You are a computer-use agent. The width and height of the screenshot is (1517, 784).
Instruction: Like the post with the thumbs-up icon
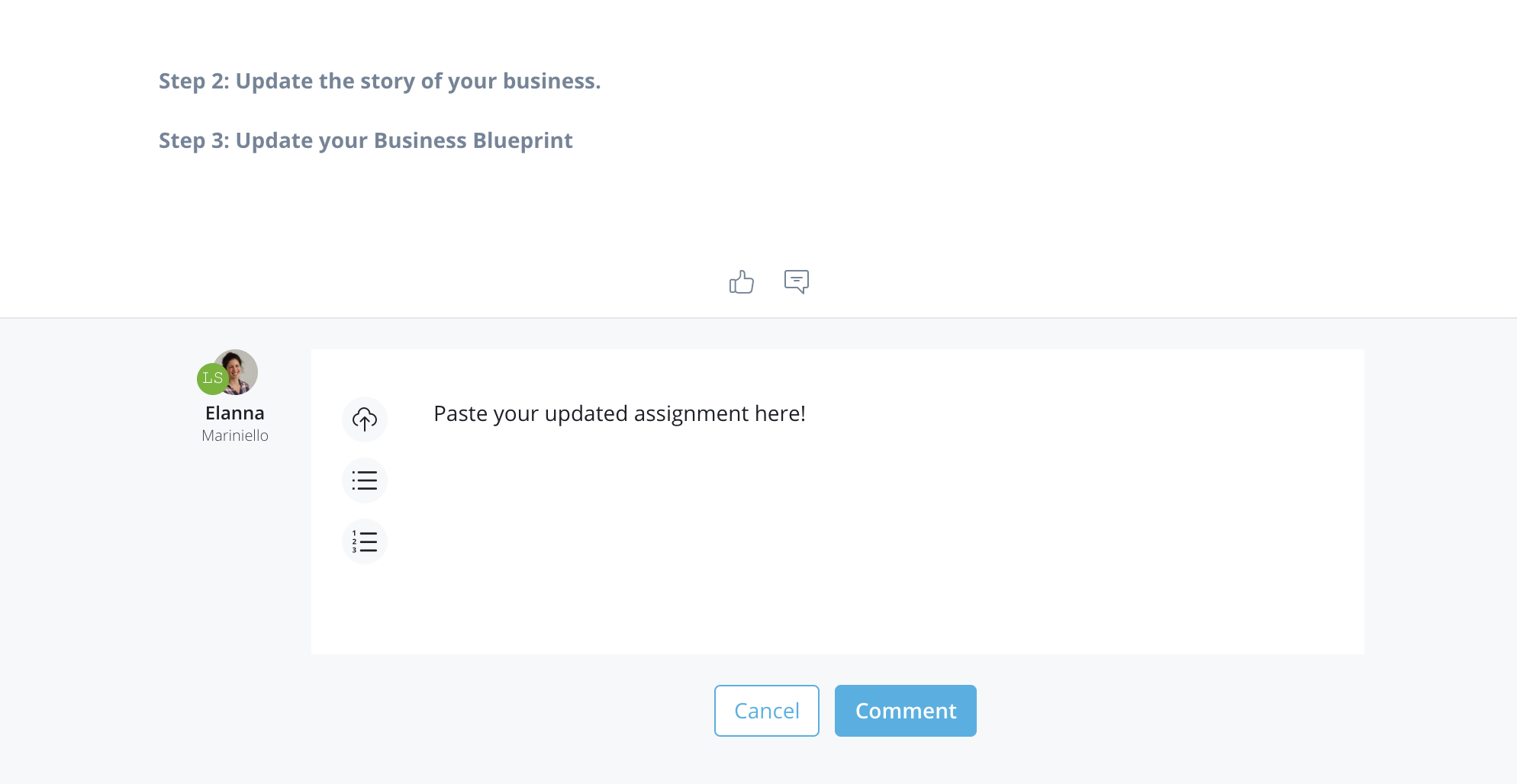pos(741,282)
